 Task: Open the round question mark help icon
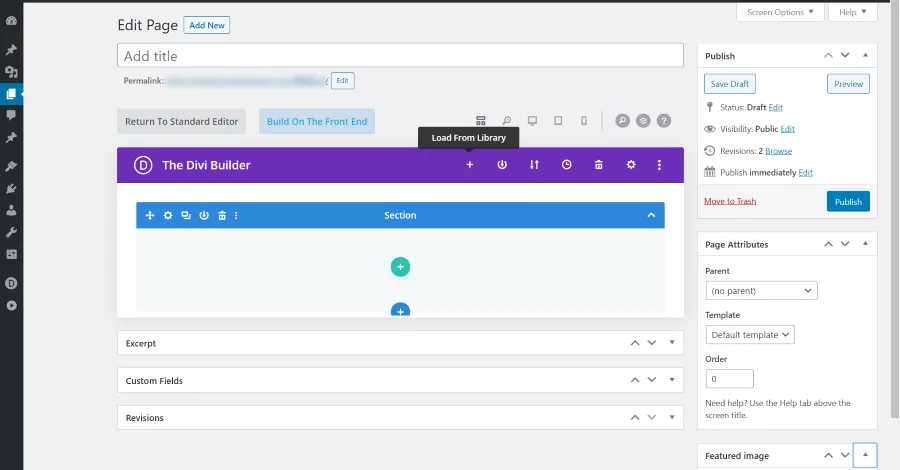click(x=664, y=121)
